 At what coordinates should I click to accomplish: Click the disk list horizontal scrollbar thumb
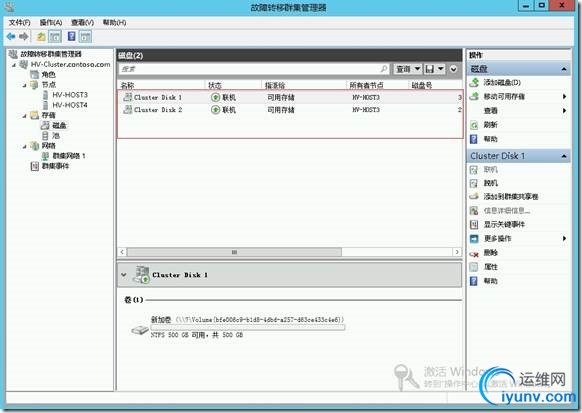pyautogui.click(x=234, y=252)
